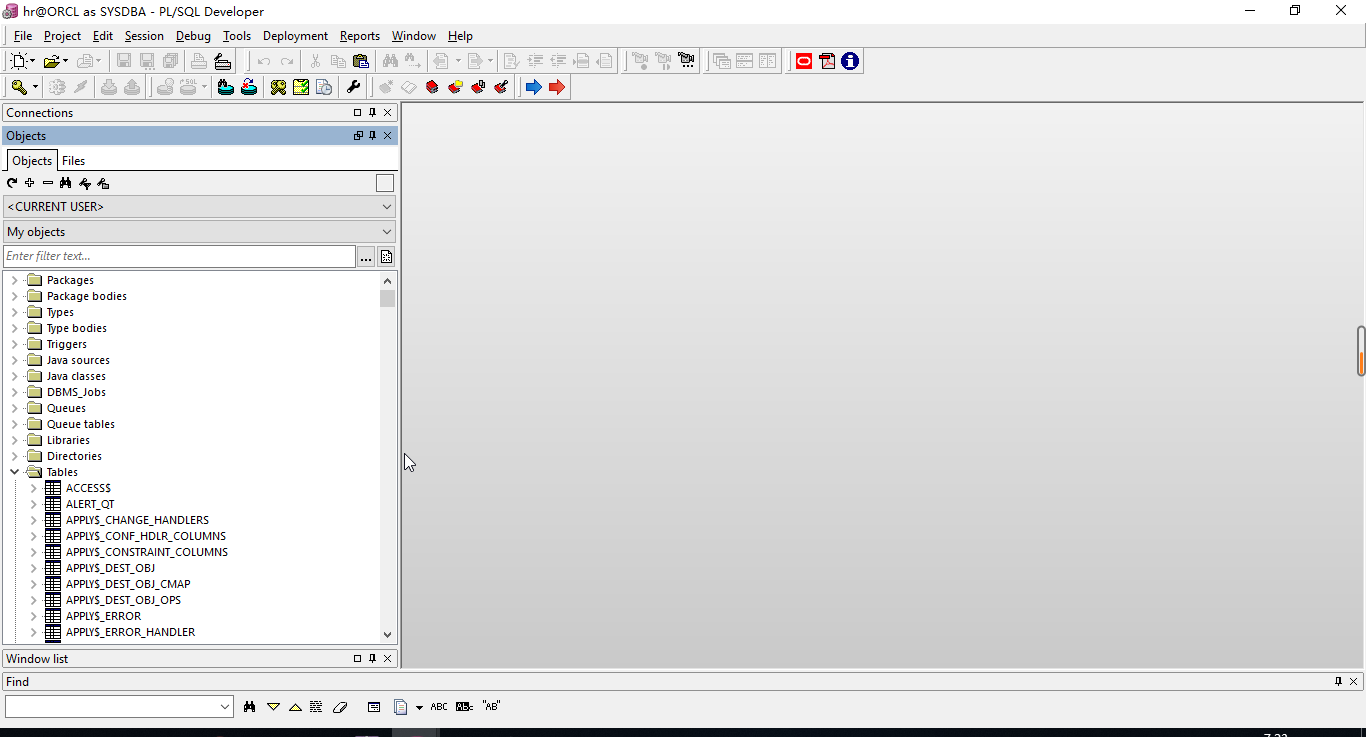Click the blue right arrow icon

point(533,87)
